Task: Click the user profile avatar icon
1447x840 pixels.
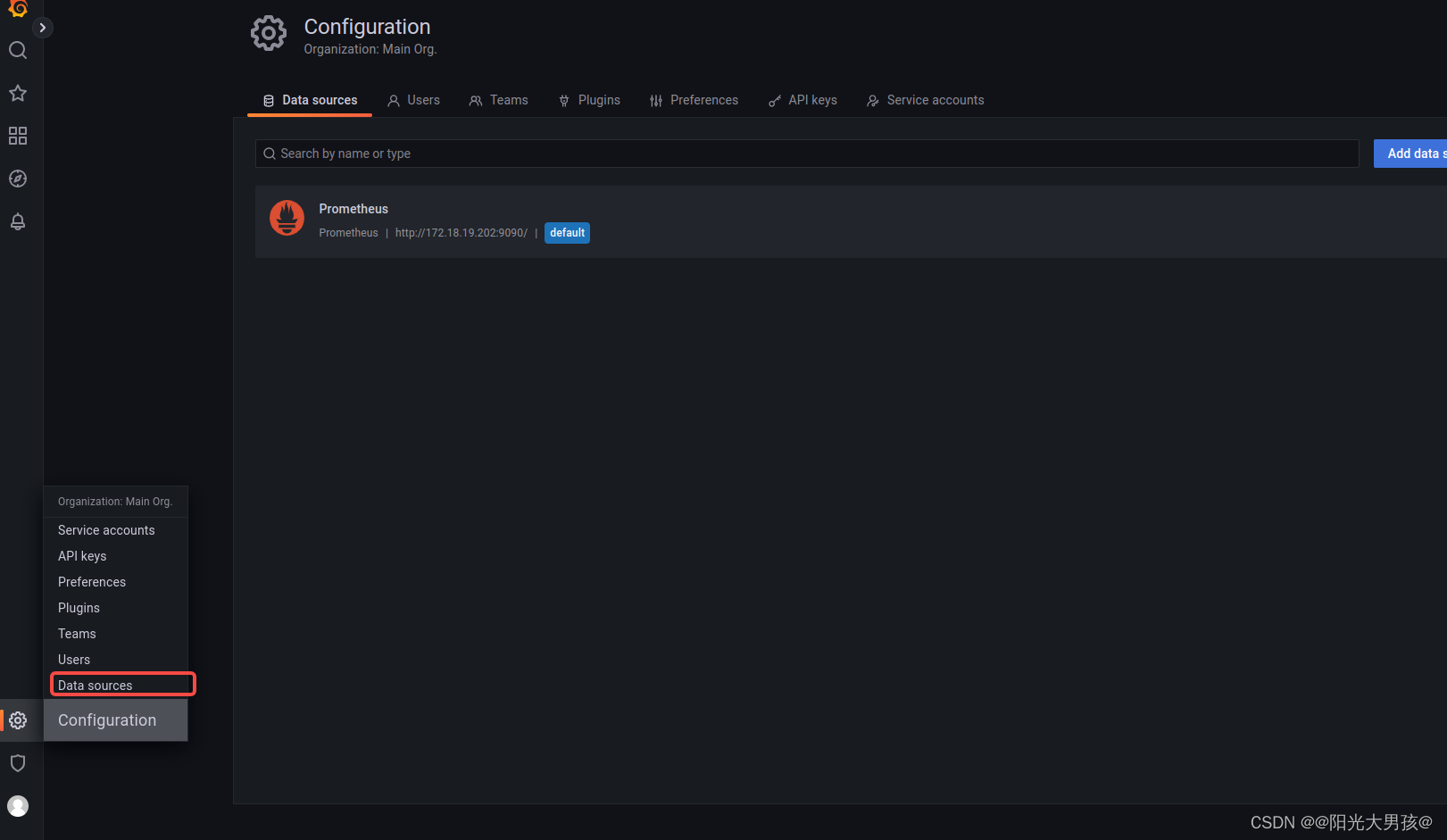Action: (18, 806)
